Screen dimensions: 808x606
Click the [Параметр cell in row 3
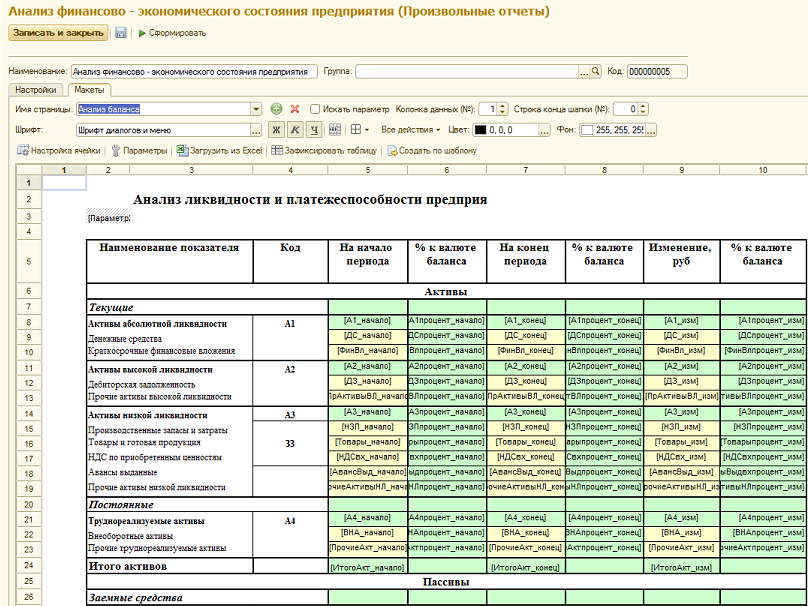[x=108, y=218]
